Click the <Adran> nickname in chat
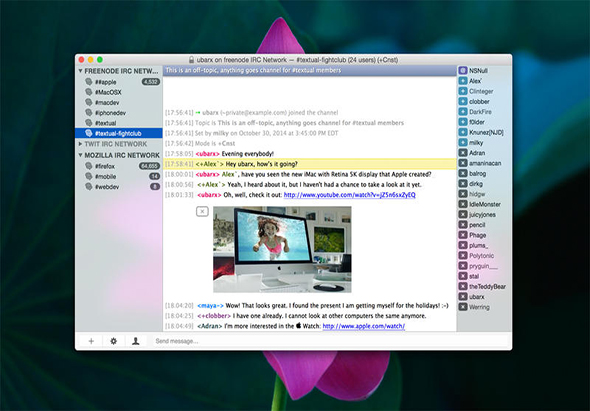This screenshot has width=590, height=411. (x=210, y=326)
